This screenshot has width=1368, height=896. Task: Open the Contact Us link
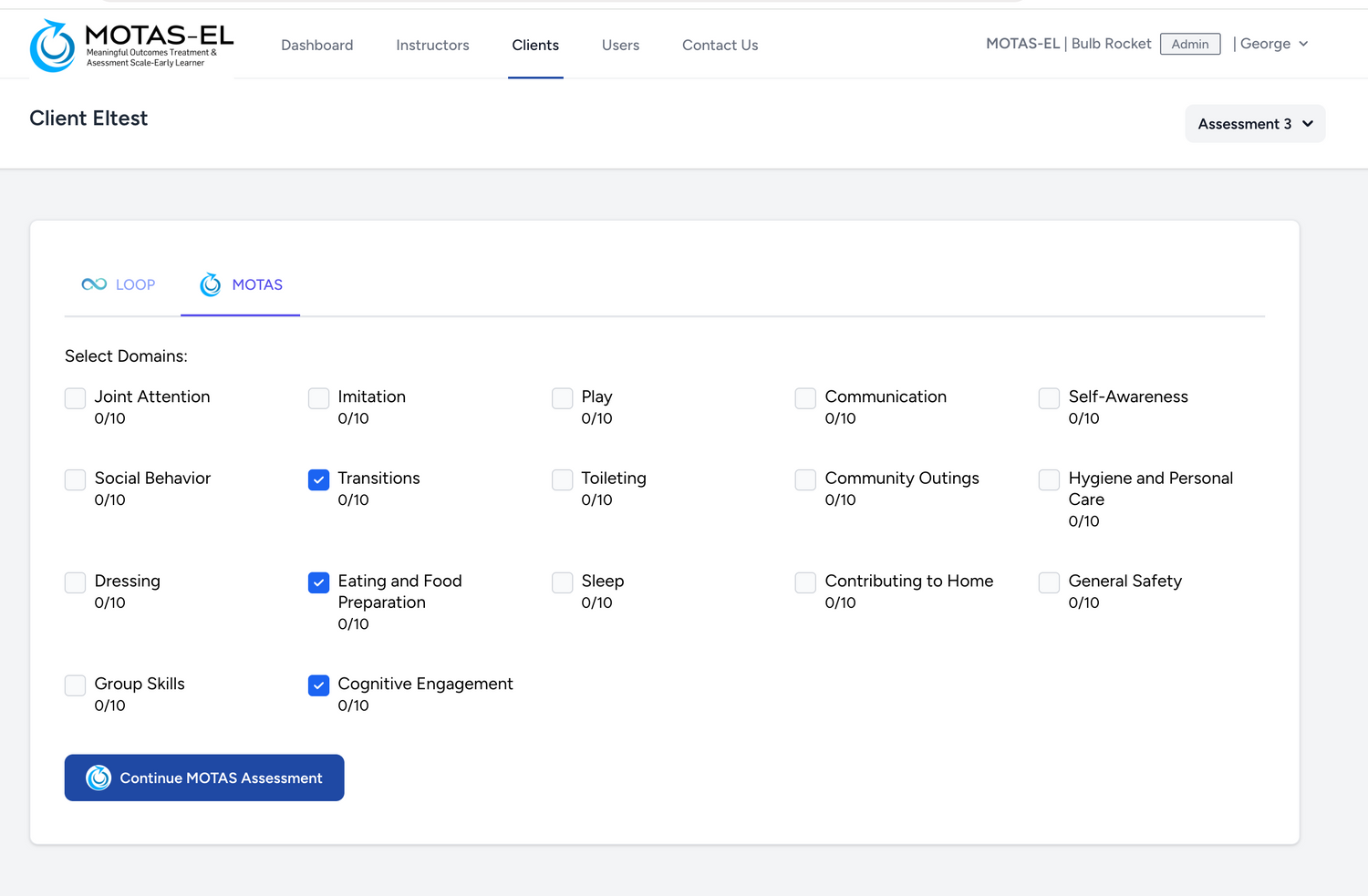coord(720,45)
